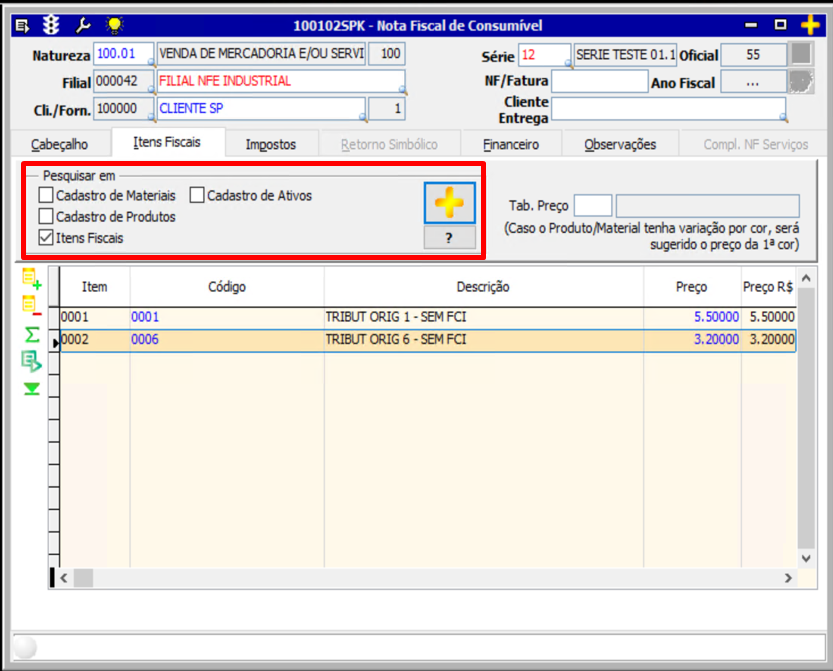Viewport: 833px width, 671px height.
Task: Open the Observações tab
Action: [x=620, y=144]
